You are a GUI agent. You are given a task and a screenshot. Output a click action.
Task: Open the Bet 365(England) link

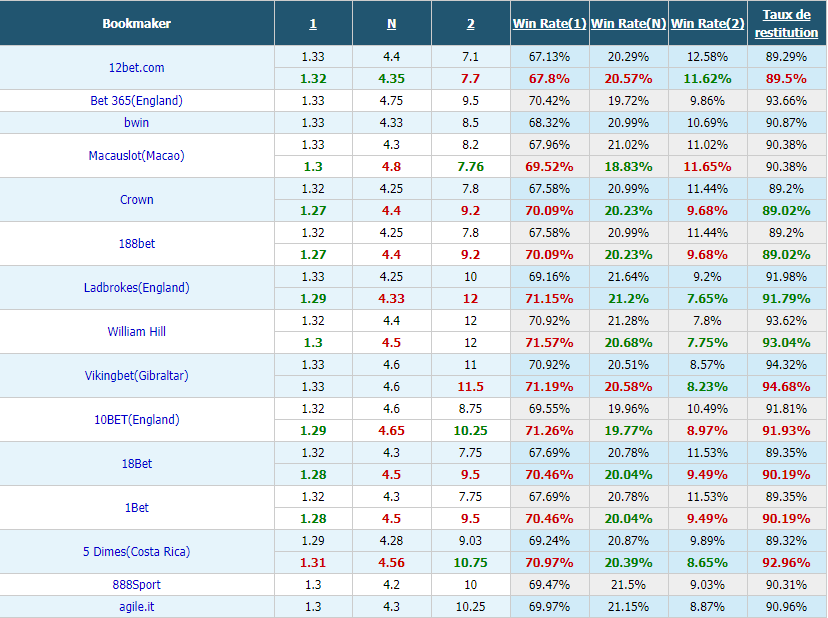click(137, 100)
